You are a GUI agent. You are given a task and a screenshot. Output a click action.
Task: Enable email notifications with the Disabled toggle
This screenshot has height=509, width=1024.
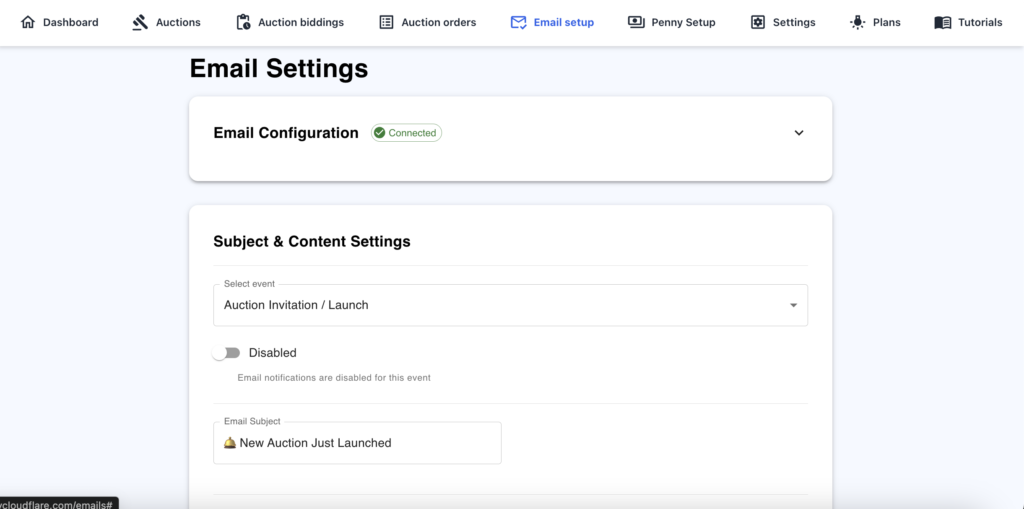(227, 353)
